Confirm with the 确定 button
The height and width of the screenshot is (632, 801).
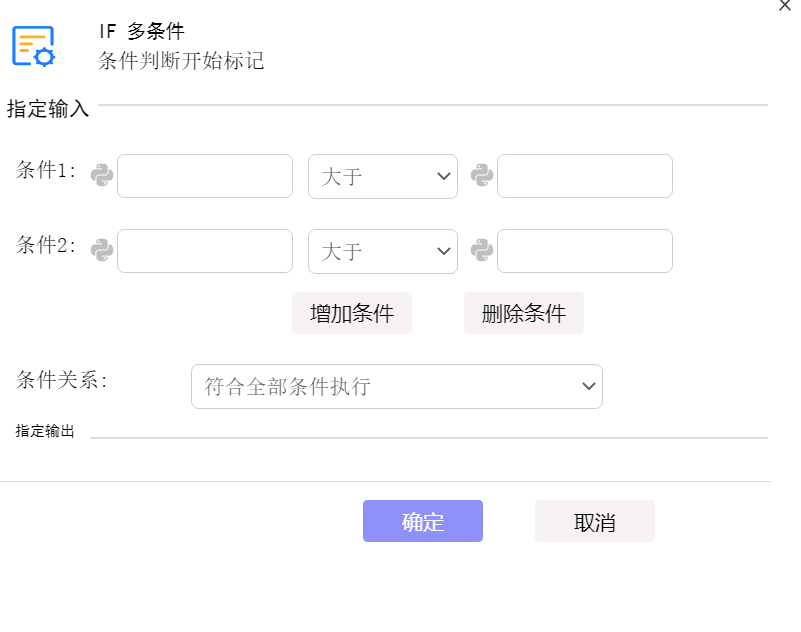tap(423, 521)
